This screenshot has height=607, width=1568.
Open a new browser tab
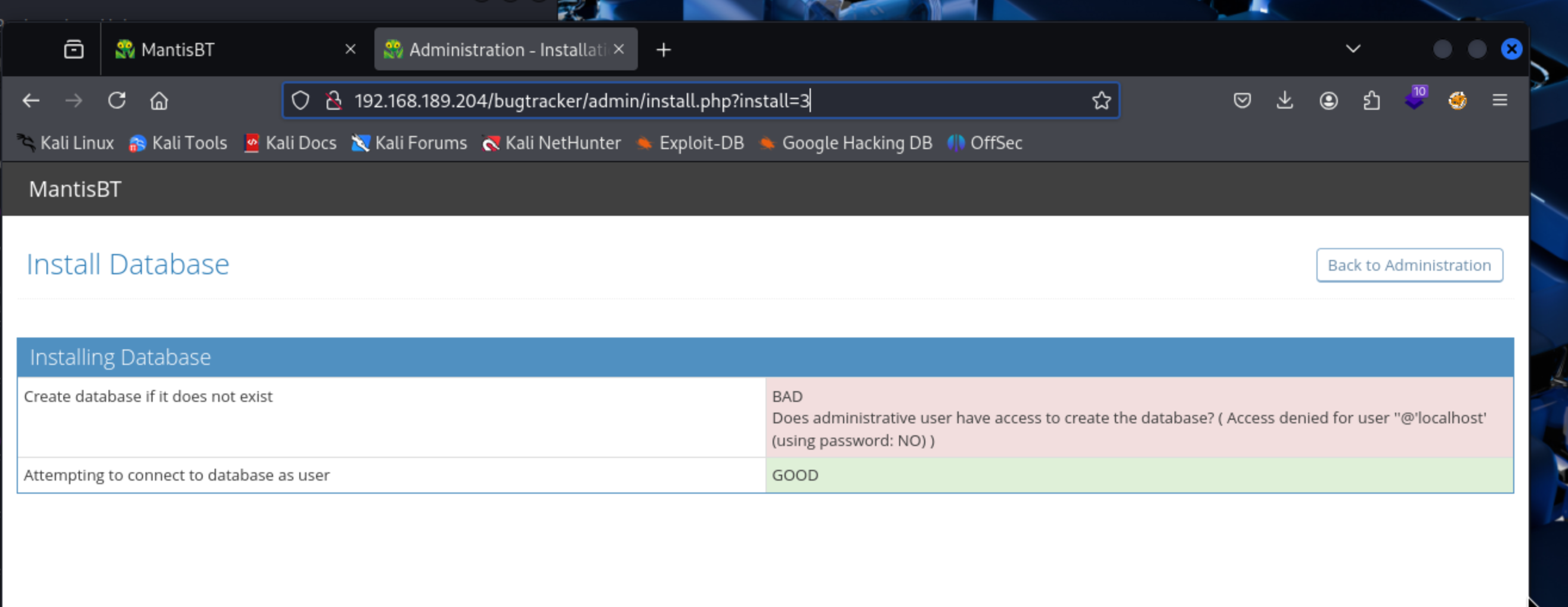(664, 50)
